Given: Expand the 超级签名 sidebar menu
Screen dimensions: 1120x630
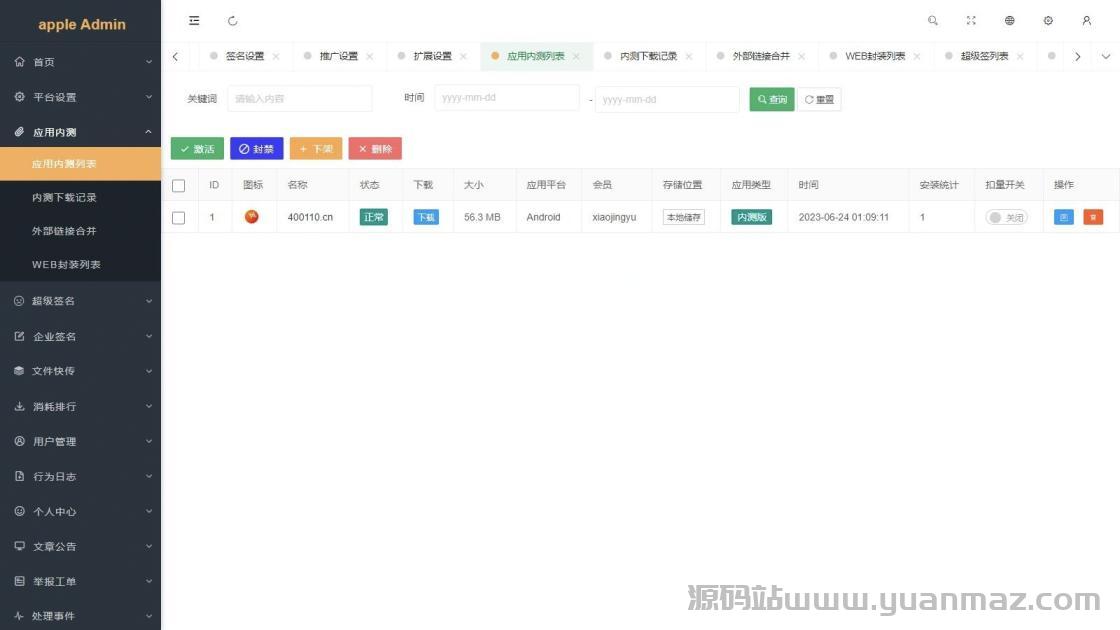Looking at the screenshot, I should [80, 301].
